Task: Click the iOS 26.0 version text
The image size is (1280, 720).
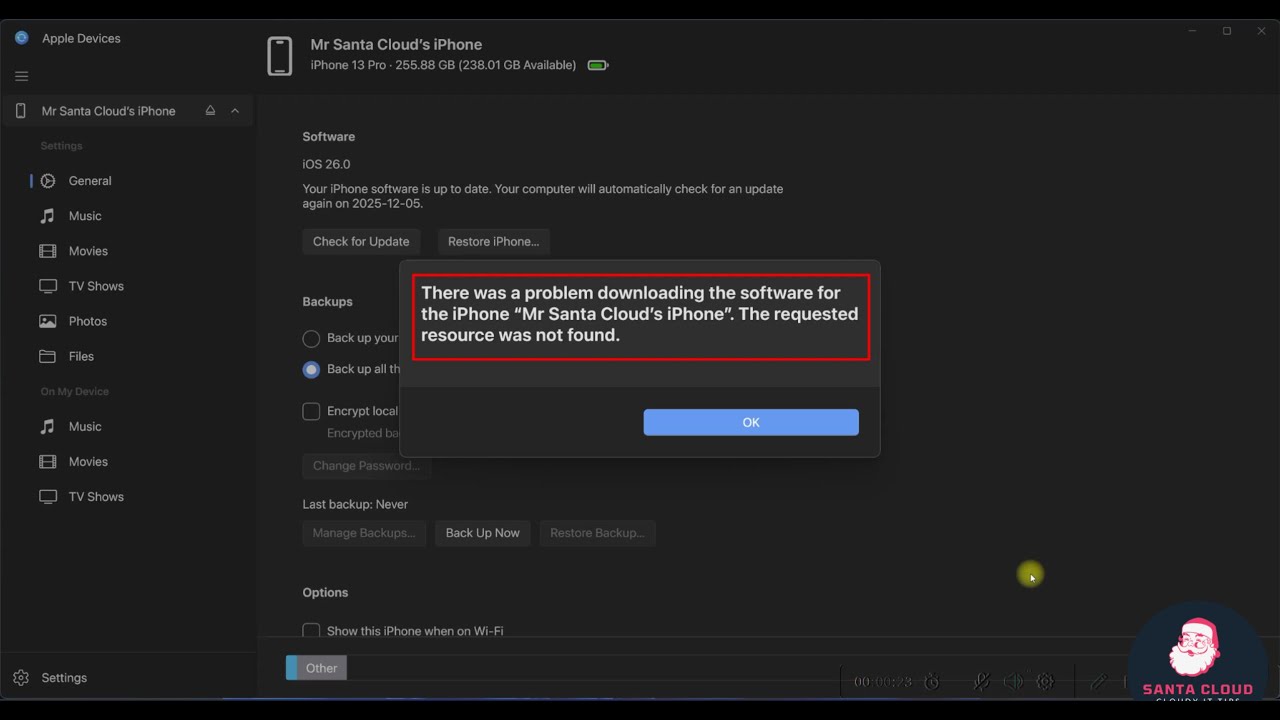Action: [x=326, y=164]
